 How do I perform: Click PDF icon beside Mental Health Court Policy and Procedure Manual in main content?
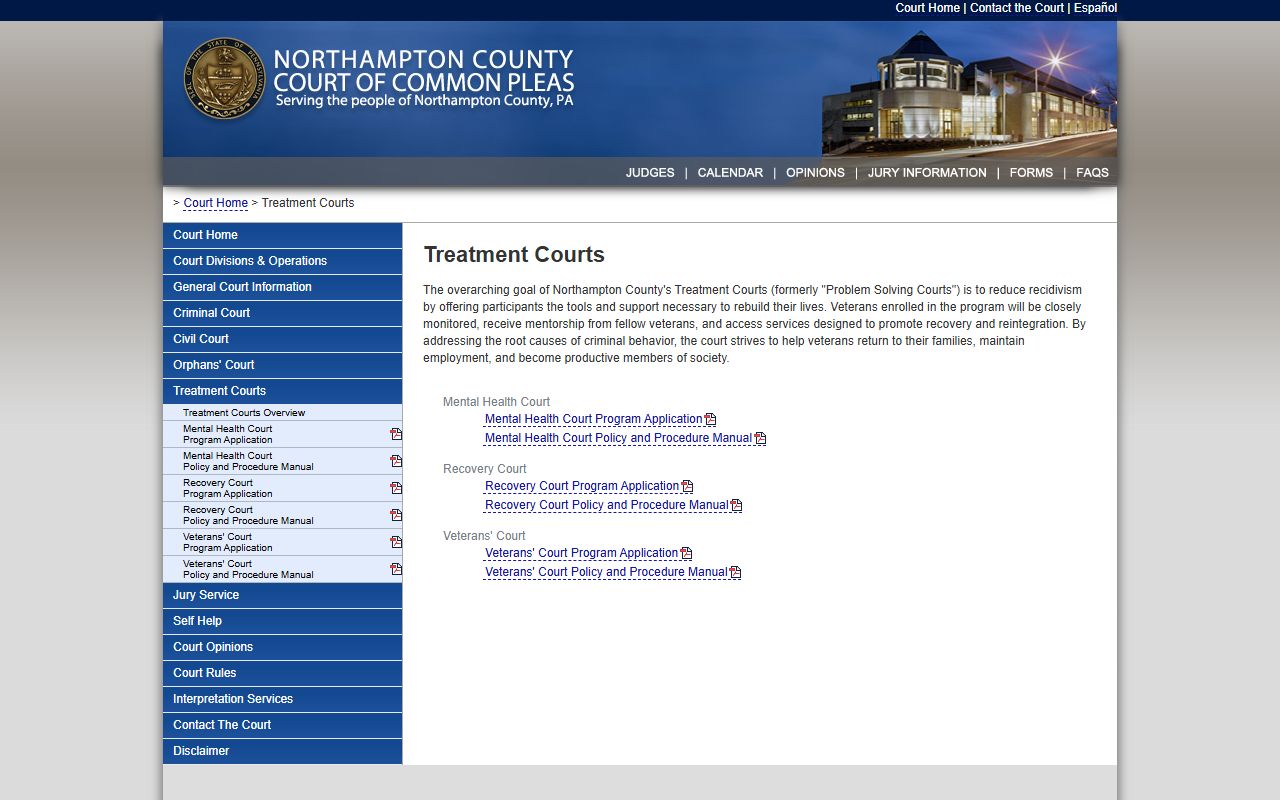(760, 439)
